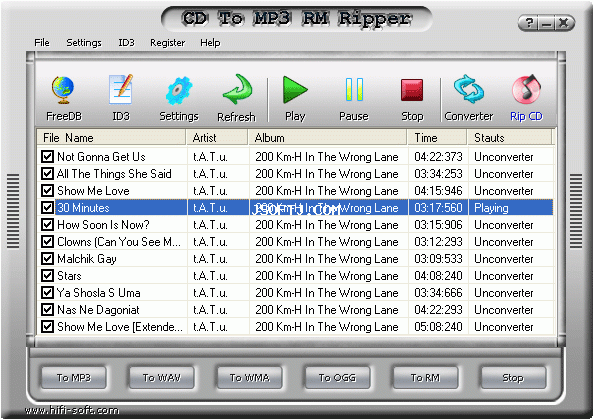Click the ID3 tag editor icon
593x419 pixels.
[121, 89]
